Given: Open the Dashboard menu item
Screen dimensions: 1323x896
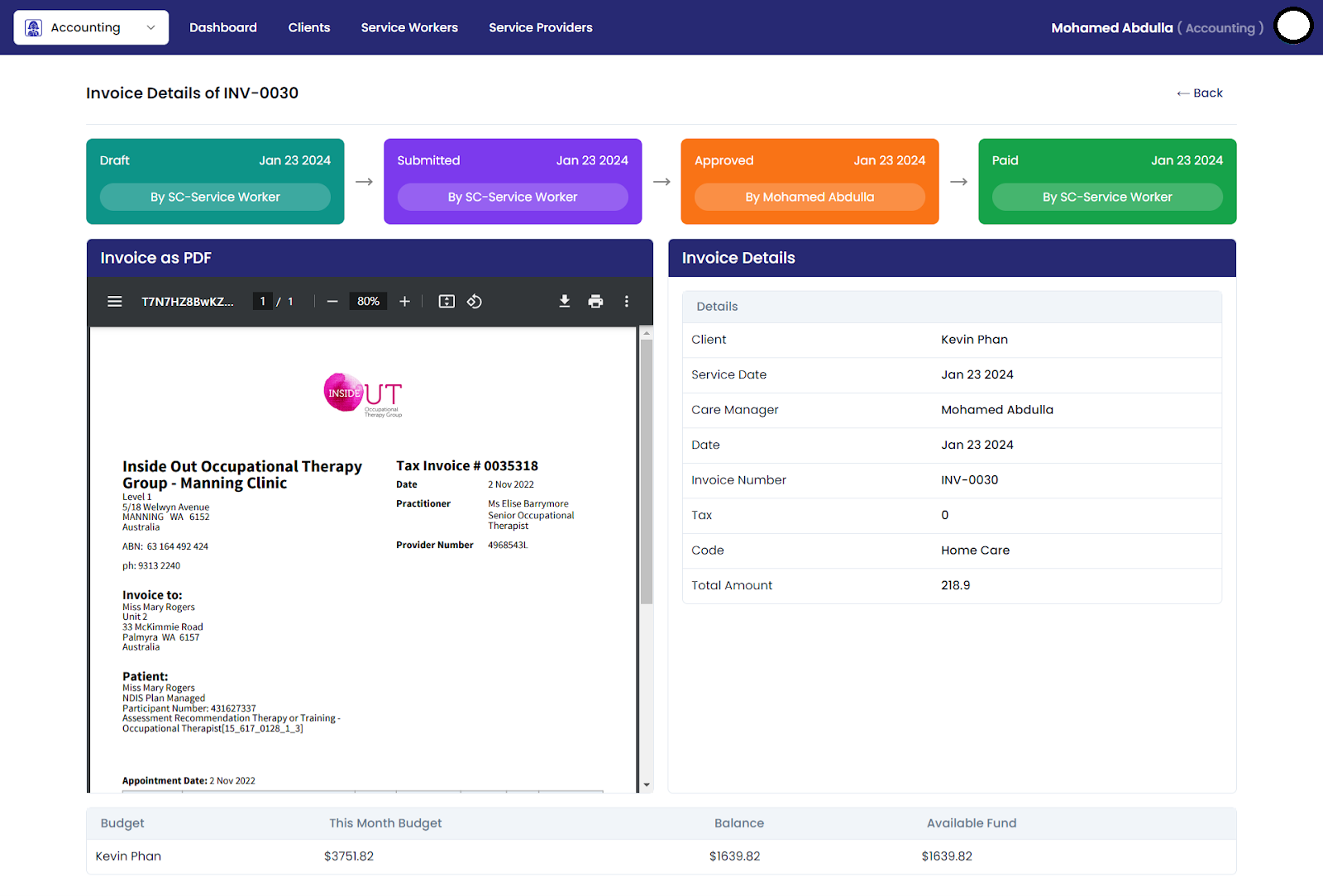Looking at the screenshot, I should coord(223,27).
